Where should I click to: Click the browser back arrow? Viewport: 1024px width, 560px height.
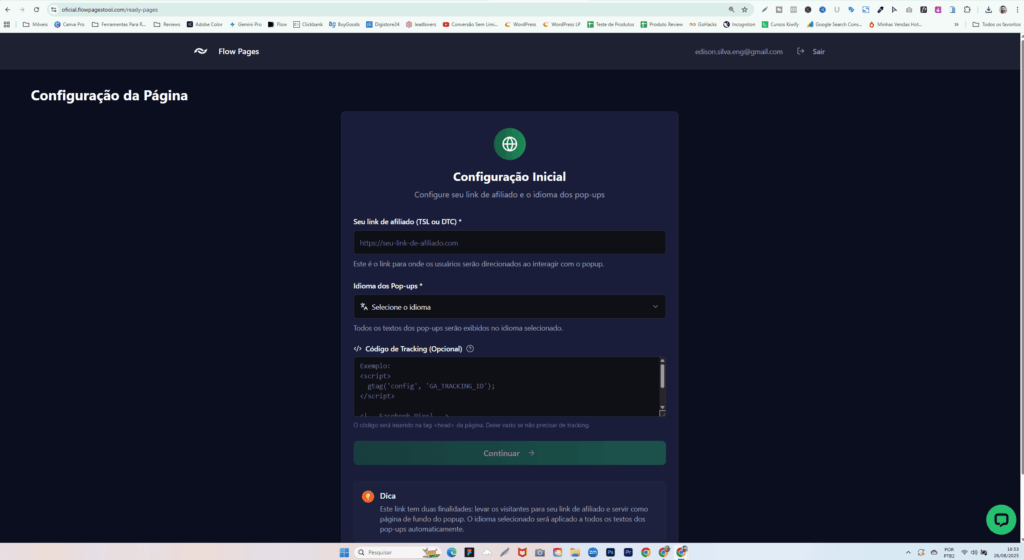7,10
